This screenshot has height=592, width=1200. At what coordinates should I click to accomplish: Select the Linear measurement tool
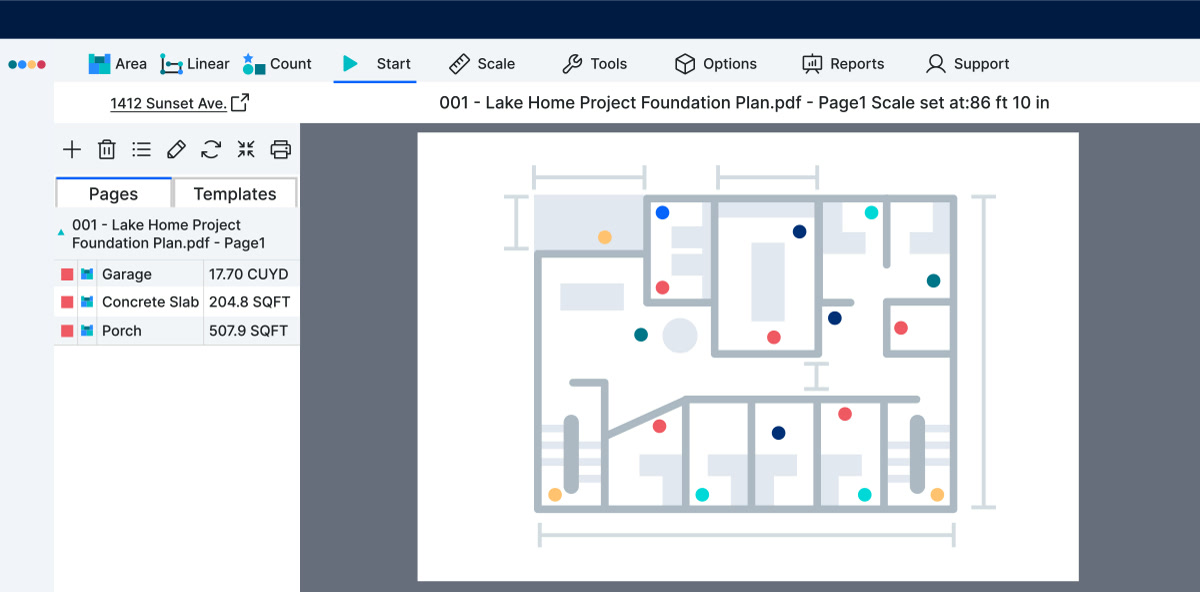click(x=195, y=64)
